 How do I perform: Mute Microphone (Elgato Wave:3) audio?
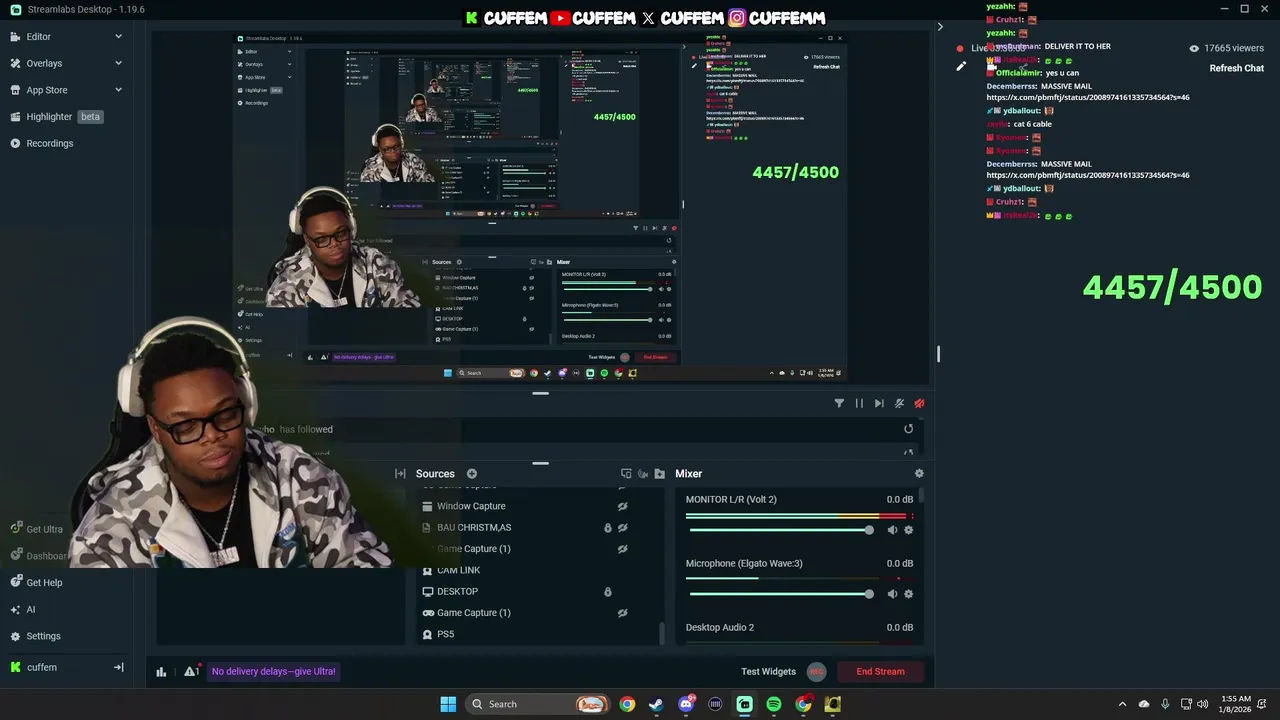click(x=892, y=594)
